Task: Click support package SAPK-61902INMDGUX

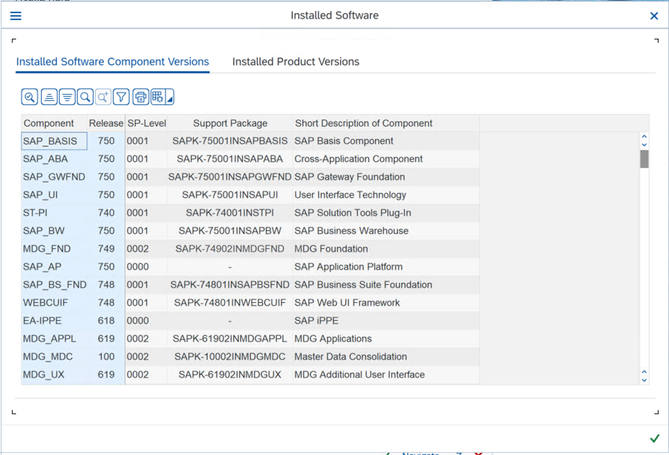Action: coord(230,374)
